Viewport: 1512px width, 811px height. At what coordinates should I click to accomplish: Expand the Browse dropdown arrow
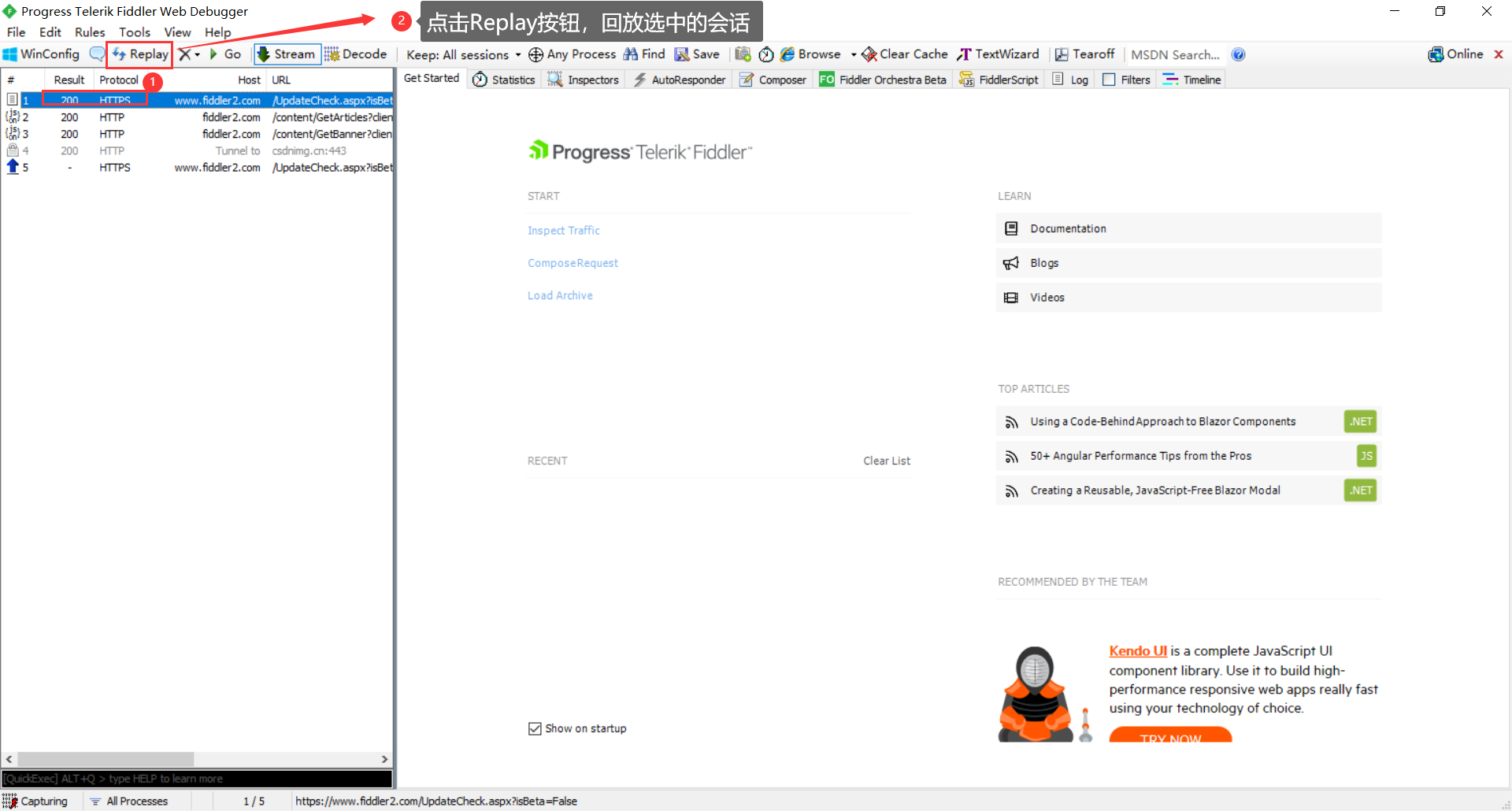[x=854, y=54]
